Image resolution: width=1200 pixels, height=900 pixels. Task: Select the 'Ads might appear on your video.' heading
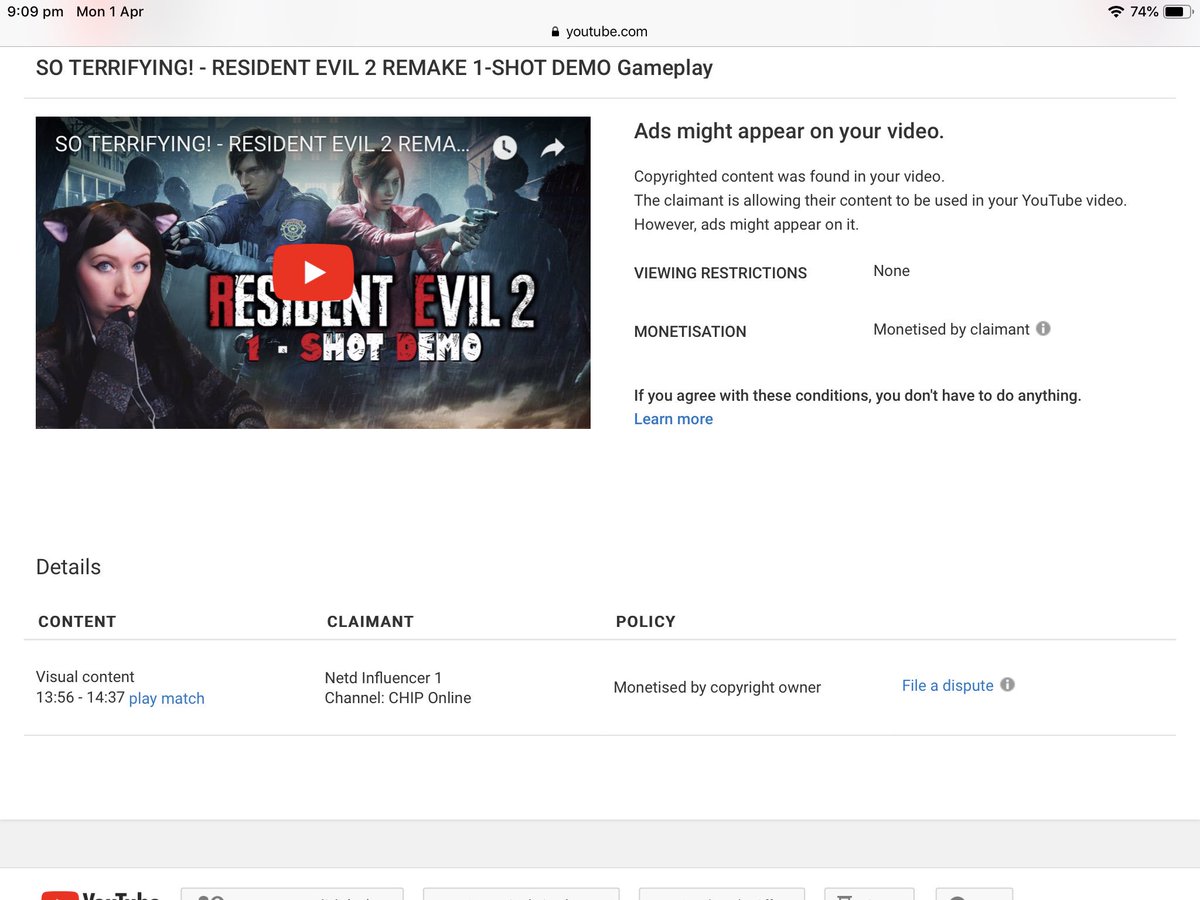click(789, 131)
